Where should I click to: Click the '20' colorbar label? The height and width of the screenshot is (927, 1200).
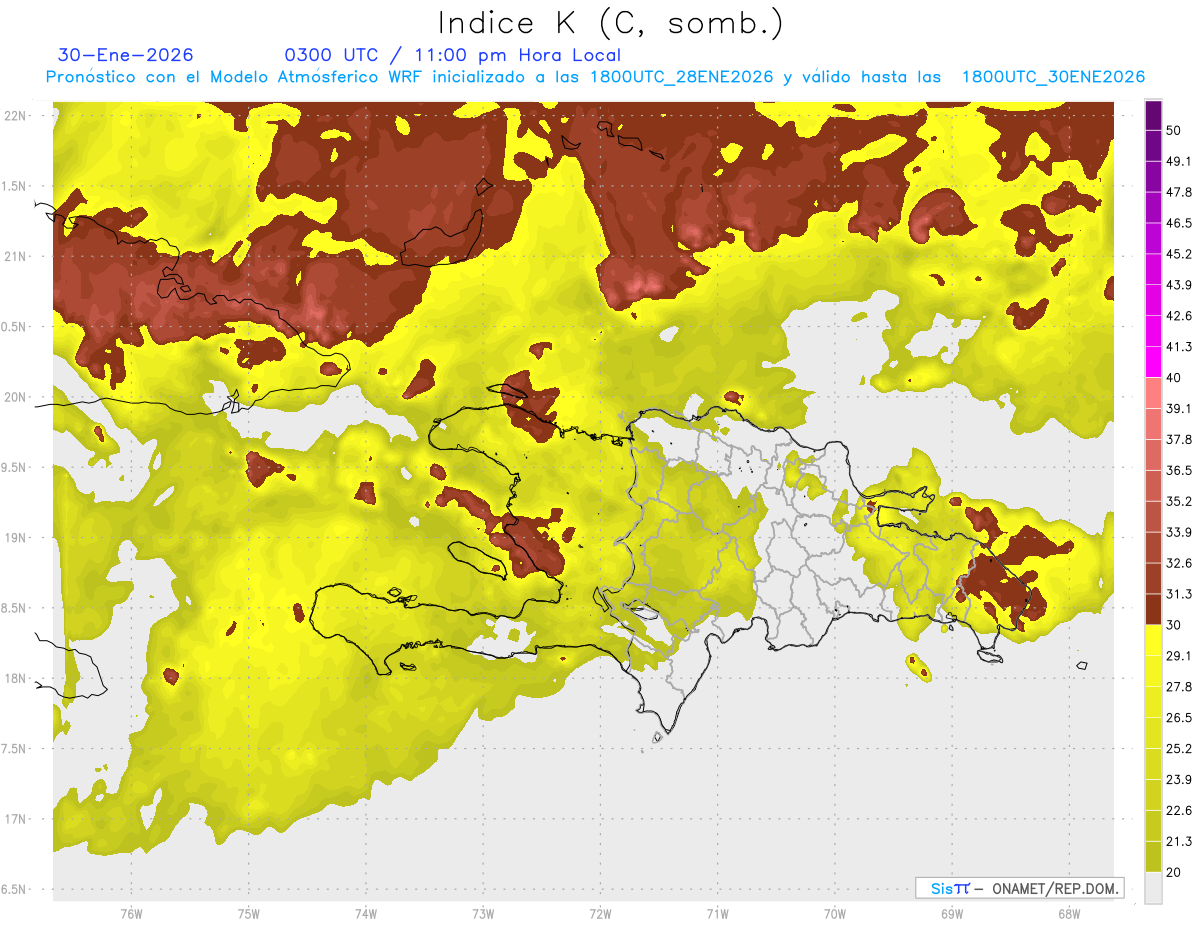[1174, 872]
